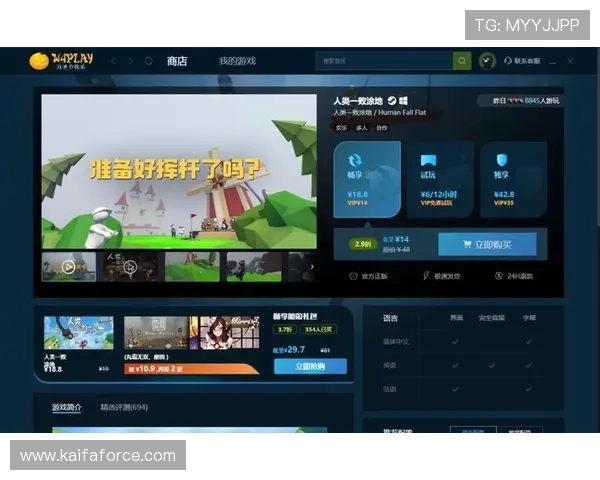600x480 pixels.
Task: Click the bundle price ¥29.7
Action: [289, 349]
